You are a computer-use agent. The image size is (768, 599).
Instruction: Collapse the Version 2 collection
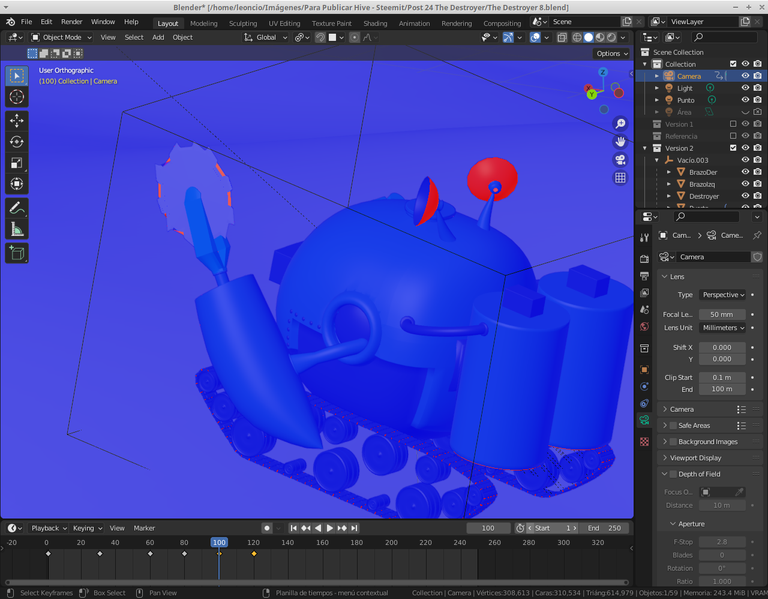645,148
